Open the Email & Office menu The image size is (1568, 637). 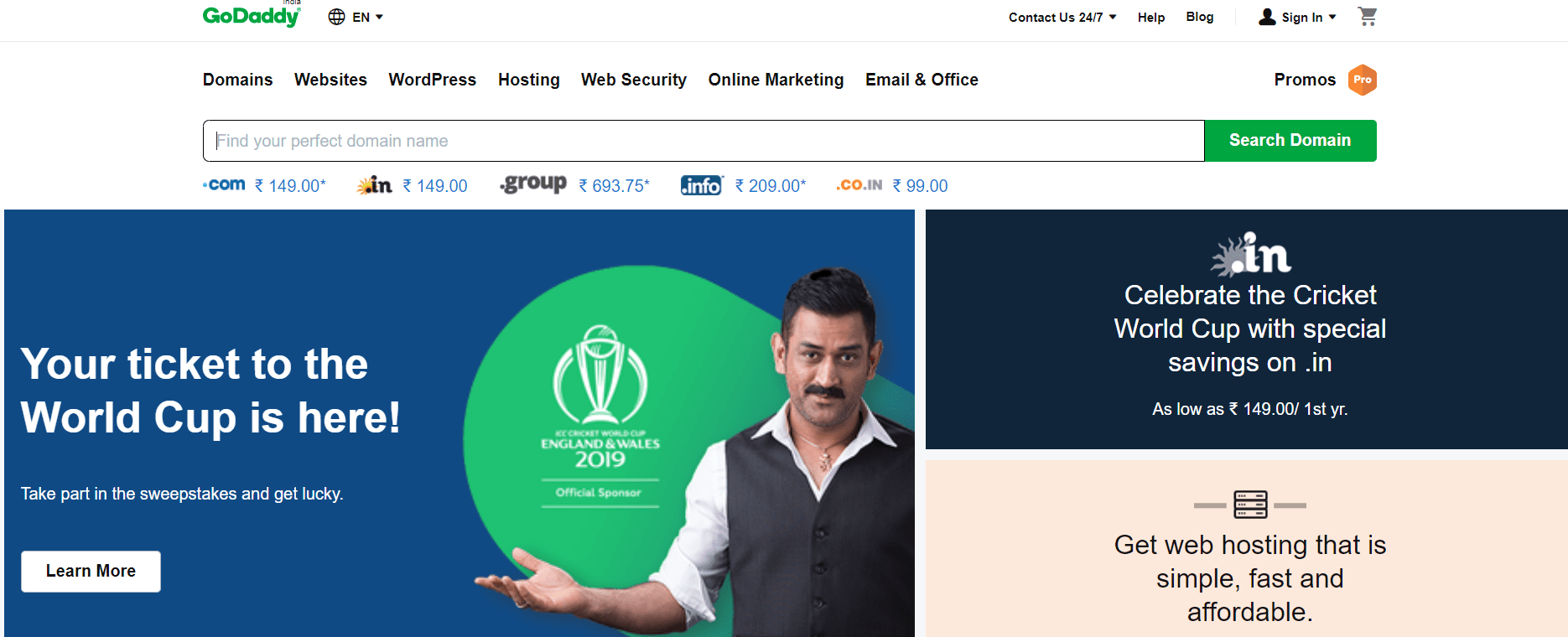point(922,80)
